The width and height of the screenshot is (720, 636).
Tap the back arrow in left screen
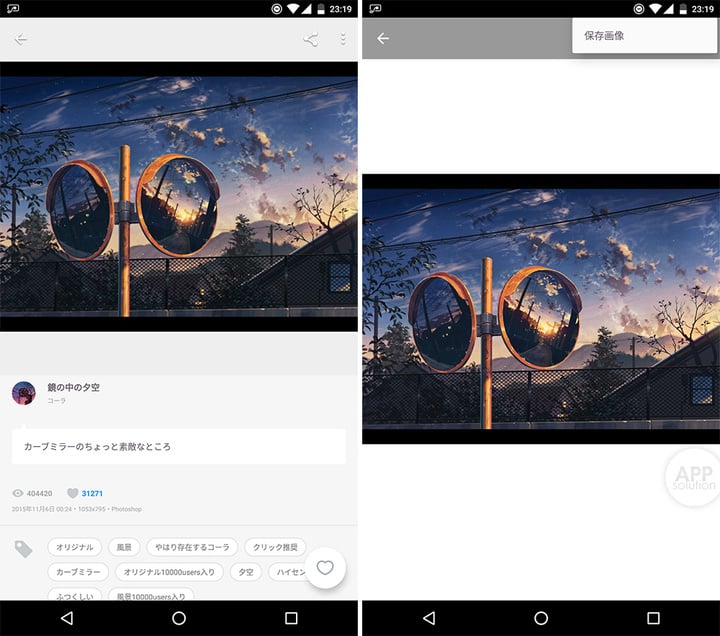(21, 39)
